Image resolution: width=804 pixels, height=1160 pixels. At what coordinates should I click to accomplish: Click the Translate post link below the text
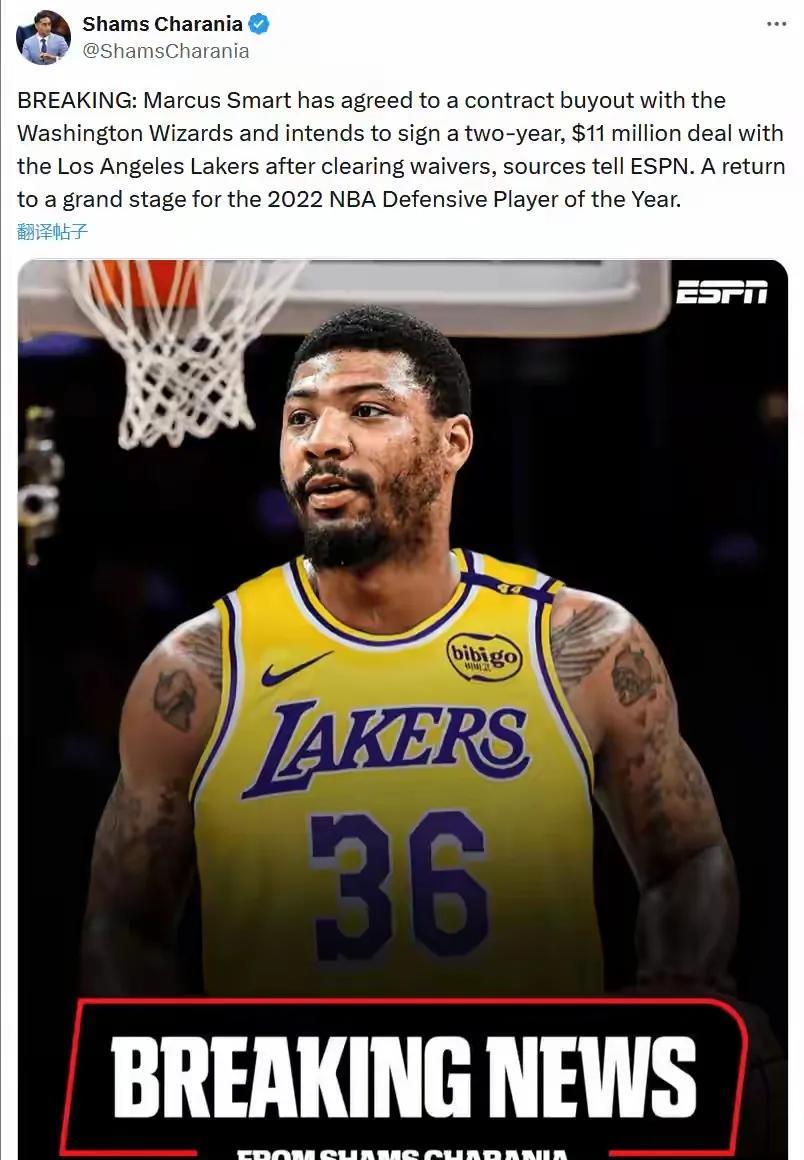(53, 232)
